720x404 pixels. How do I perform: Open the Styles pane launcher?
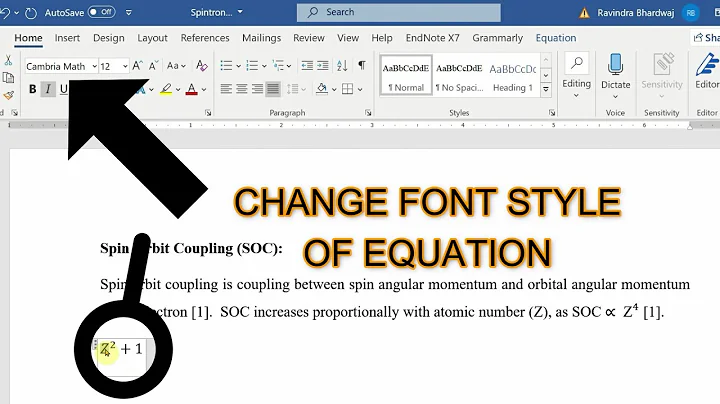tap(552, 112)
